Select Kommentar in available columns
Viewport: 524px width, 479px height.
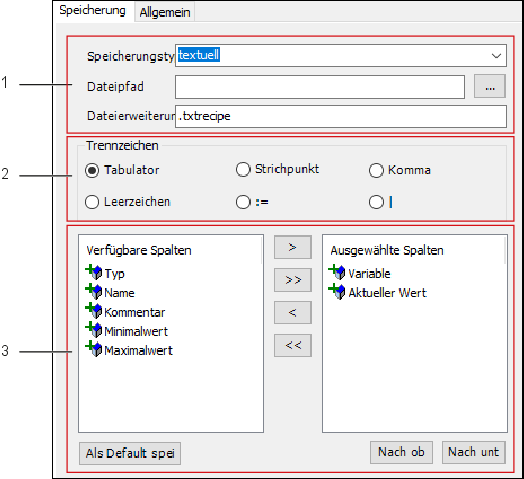tap(135, 313)
